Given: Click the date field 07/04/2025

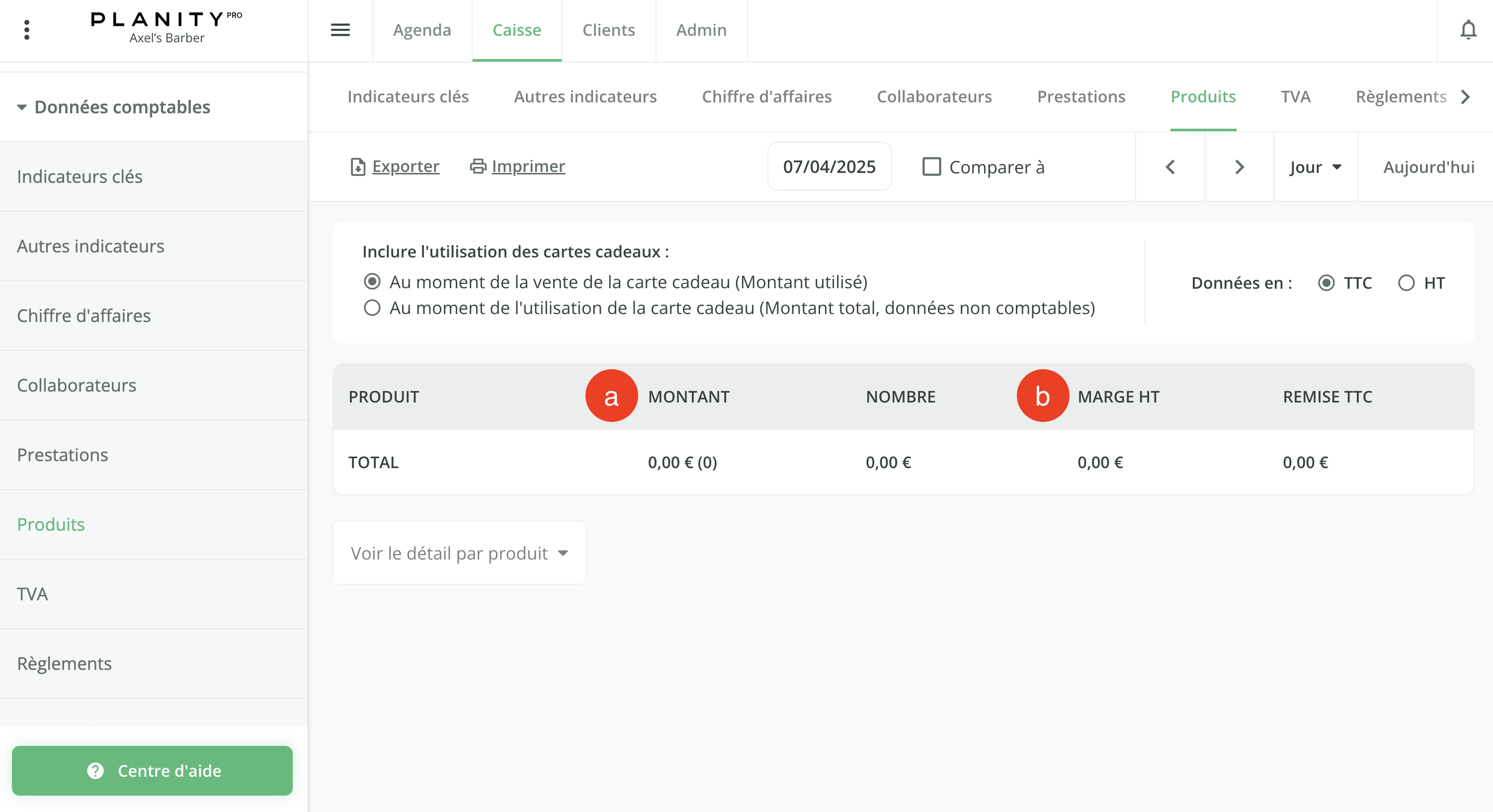Looking at the screenshot, I should pos(829,167).
